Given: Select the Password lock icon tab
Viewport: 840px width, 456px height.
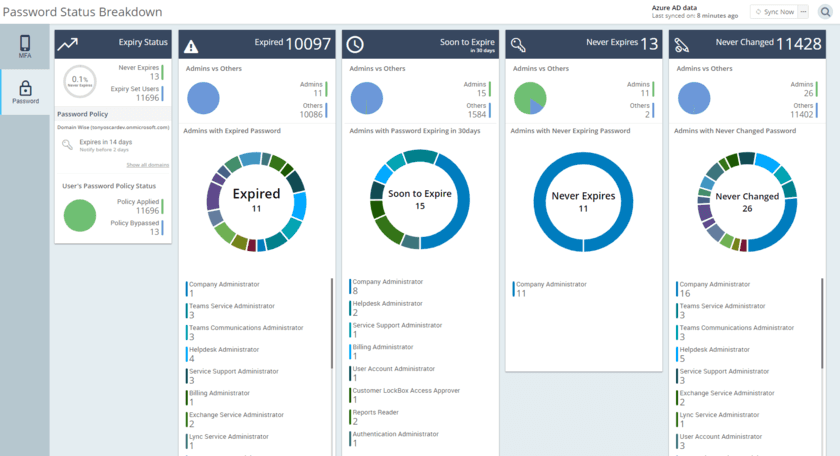Looking at the screenshot, I should (25, 92).
